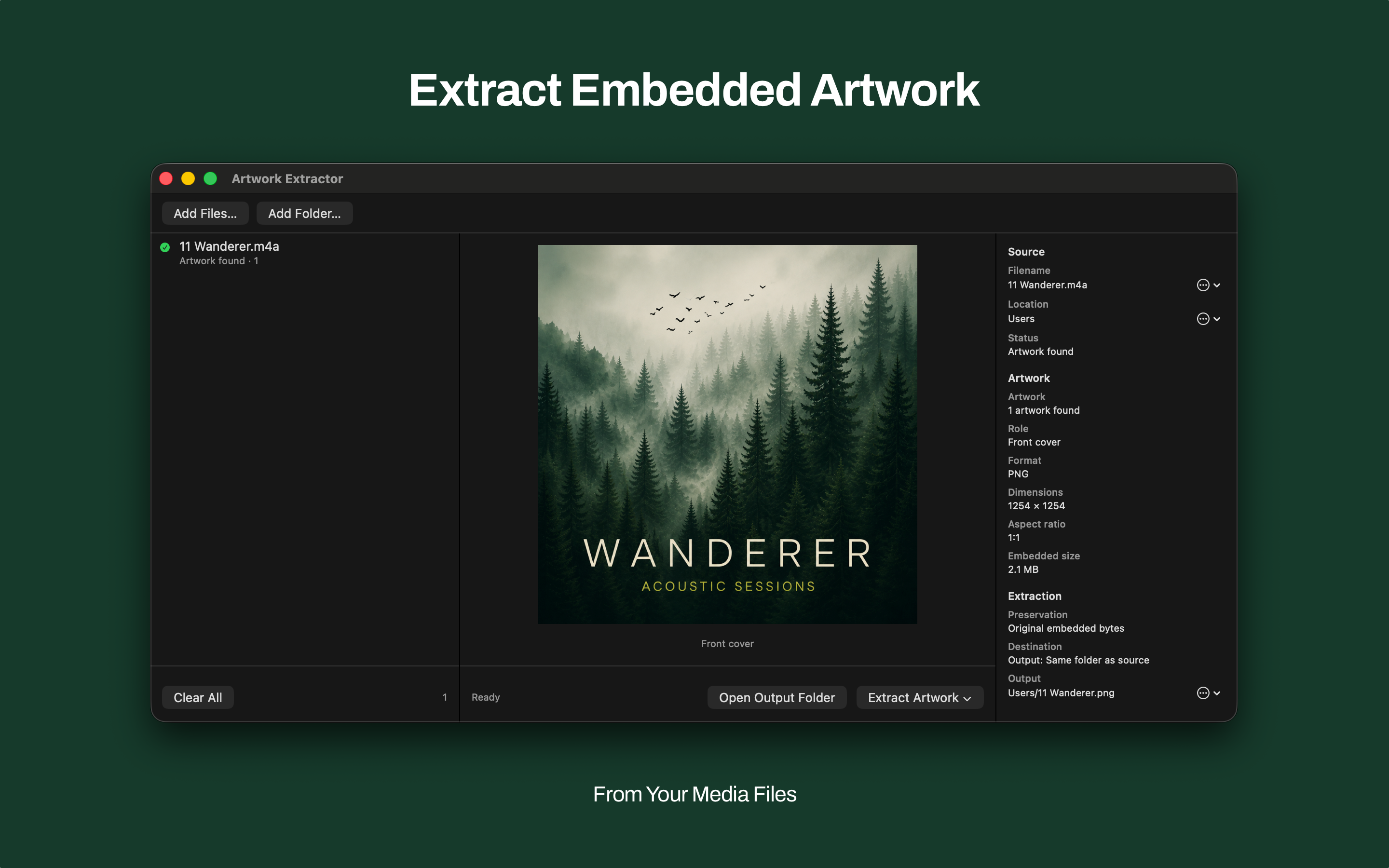Click the '1 artwork found' value
The image size is (1389, 868).
1044,410
